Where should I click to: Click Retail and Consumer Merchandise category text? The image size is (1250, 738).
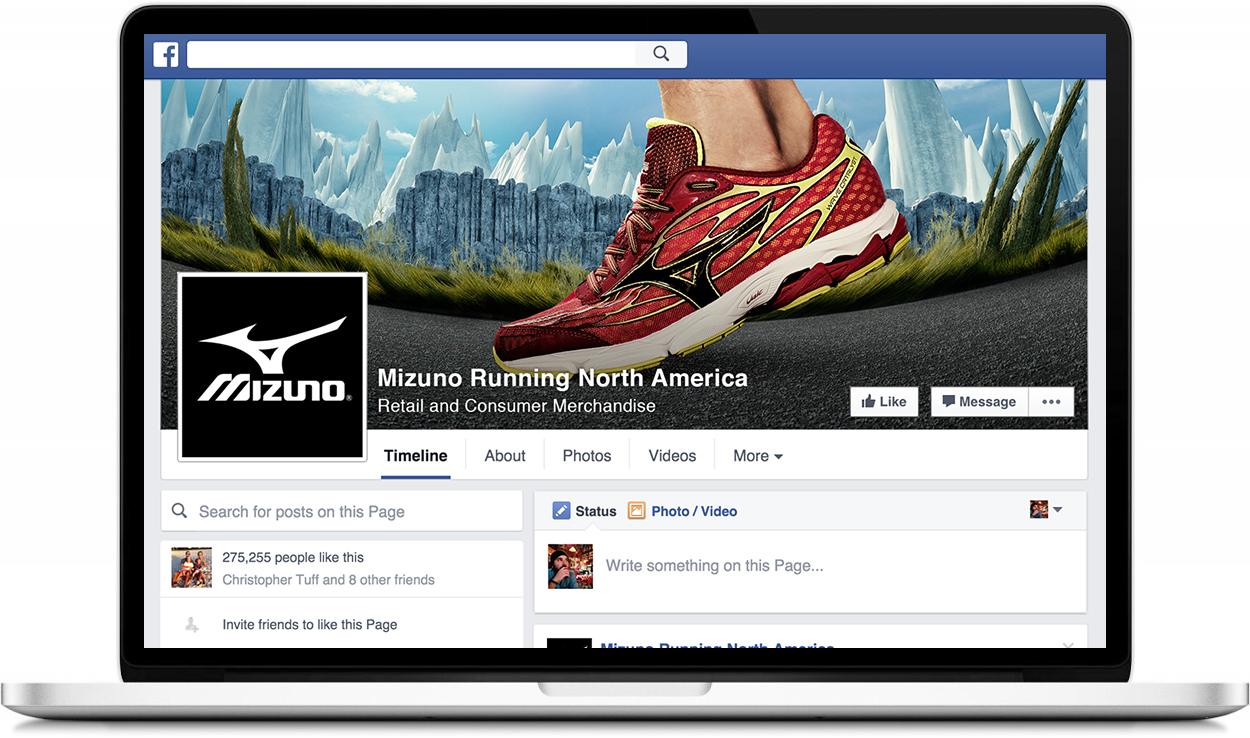pos(517,406)
